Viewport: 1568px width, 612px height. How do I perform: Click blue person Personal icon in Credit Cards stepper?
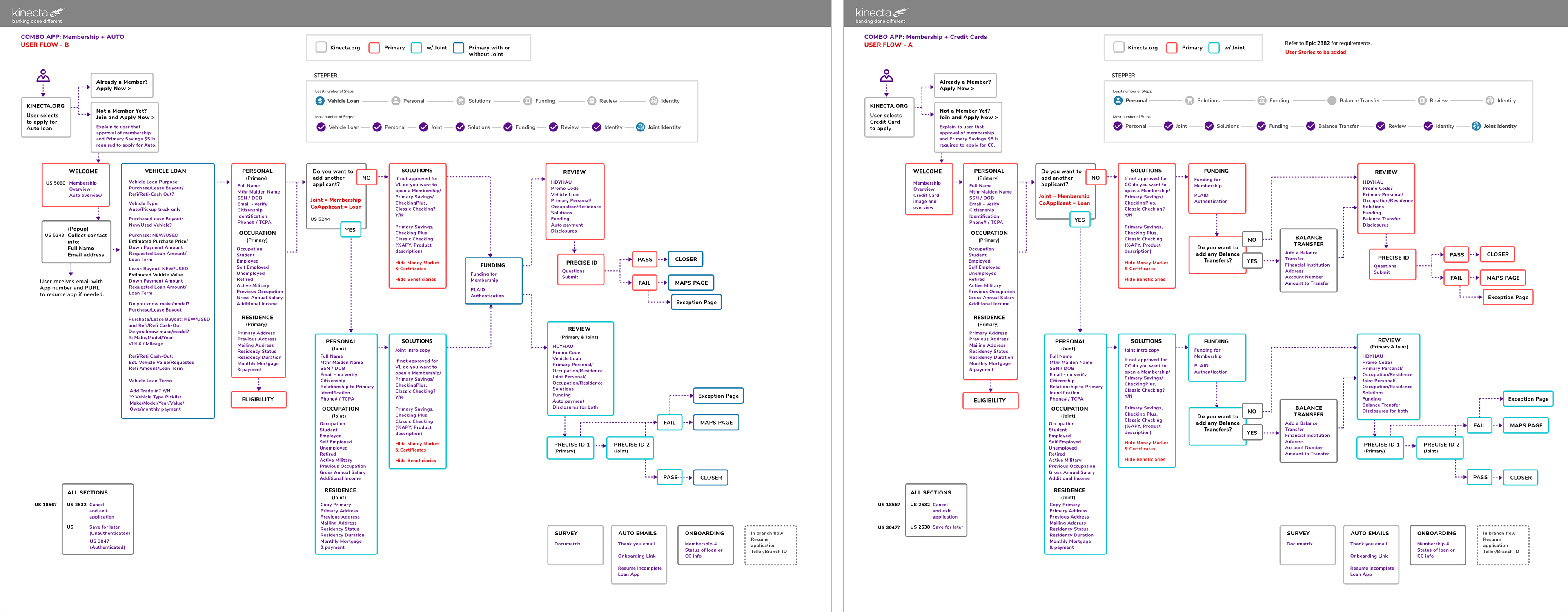click(1118, 100)
